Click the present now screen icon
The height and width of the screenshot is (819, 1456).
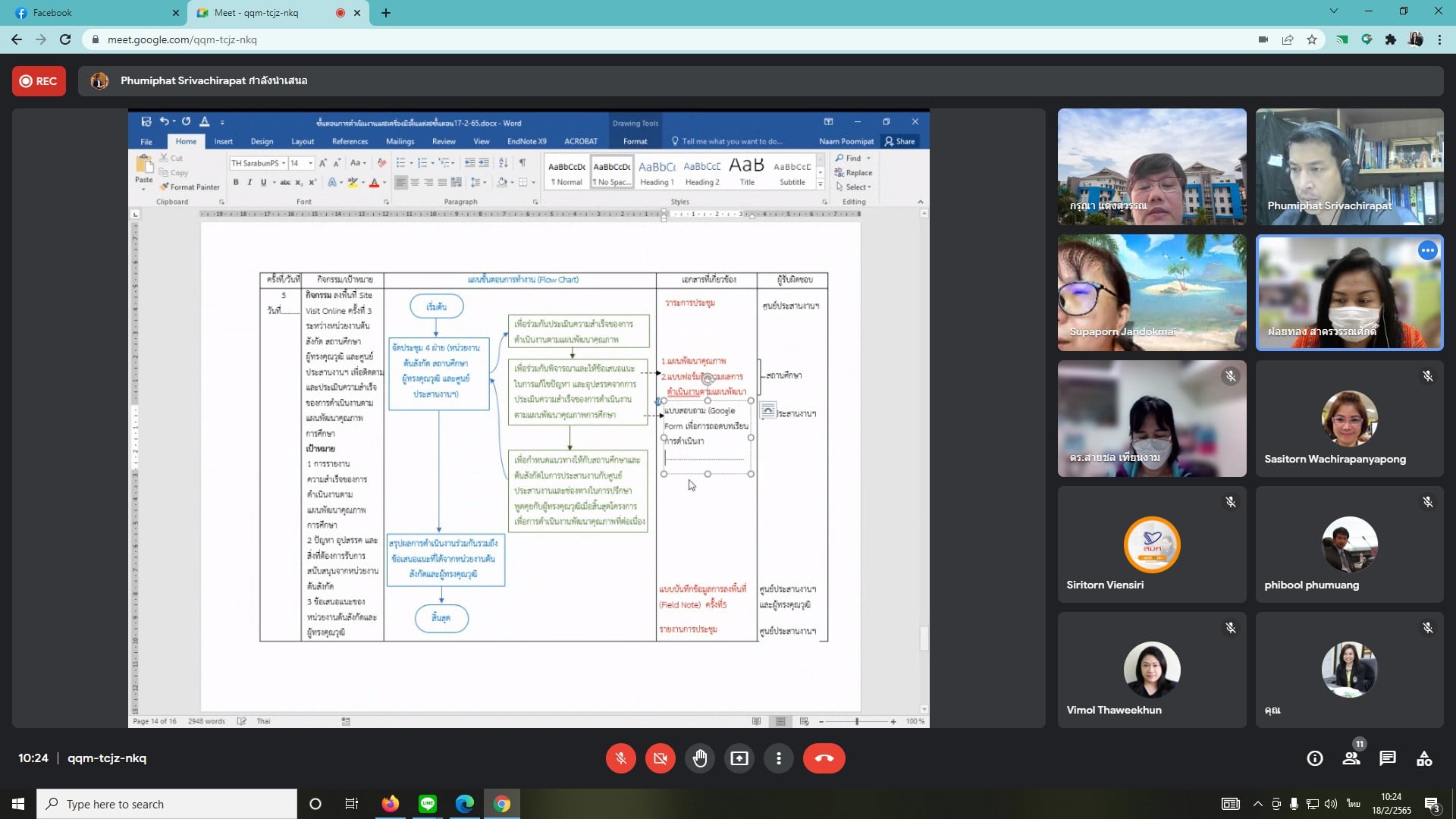[x=739, y=758]
